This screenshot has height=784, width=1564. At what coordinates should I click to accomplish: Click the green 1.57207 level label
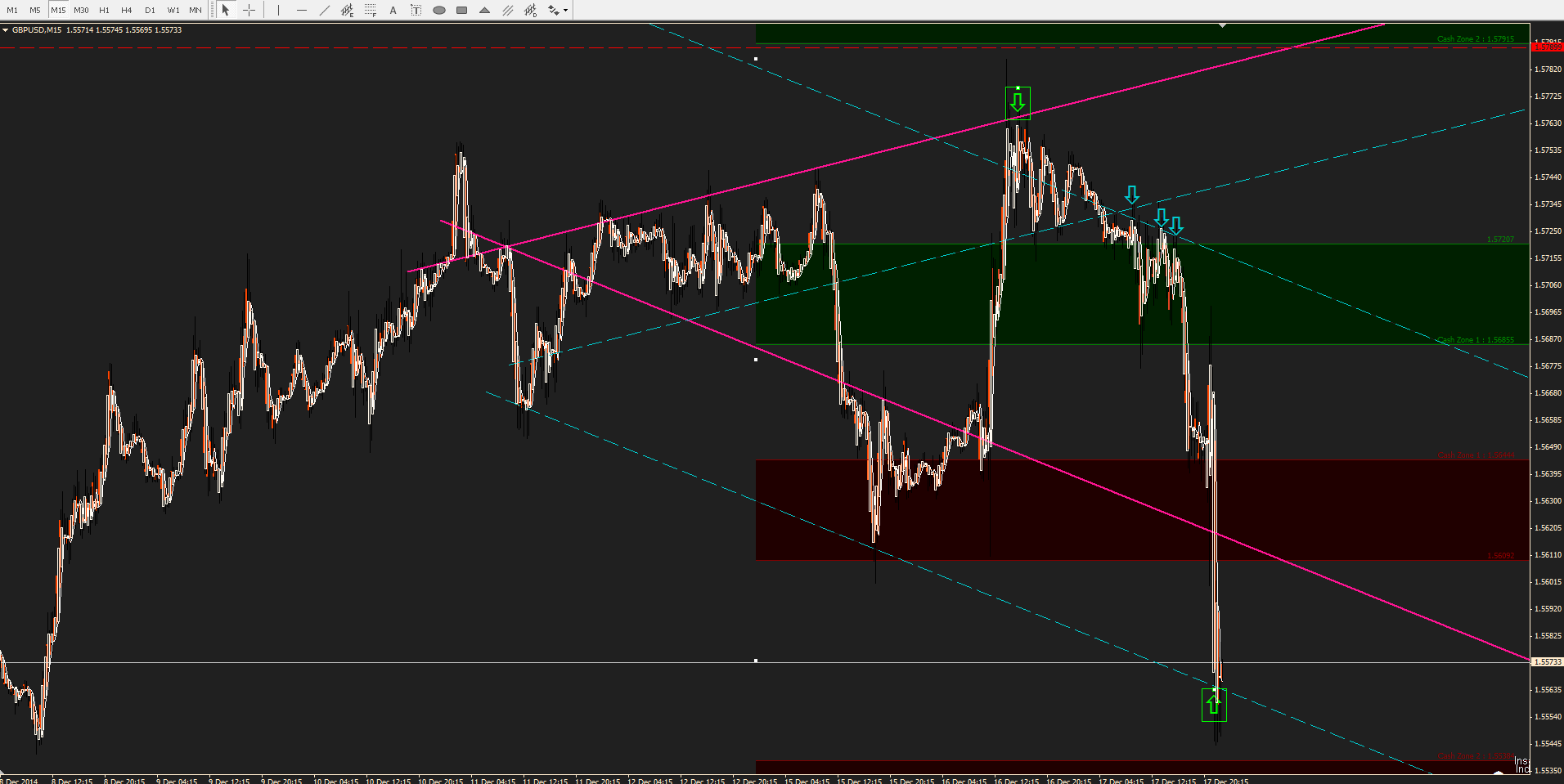click(x=1500, y=240)
